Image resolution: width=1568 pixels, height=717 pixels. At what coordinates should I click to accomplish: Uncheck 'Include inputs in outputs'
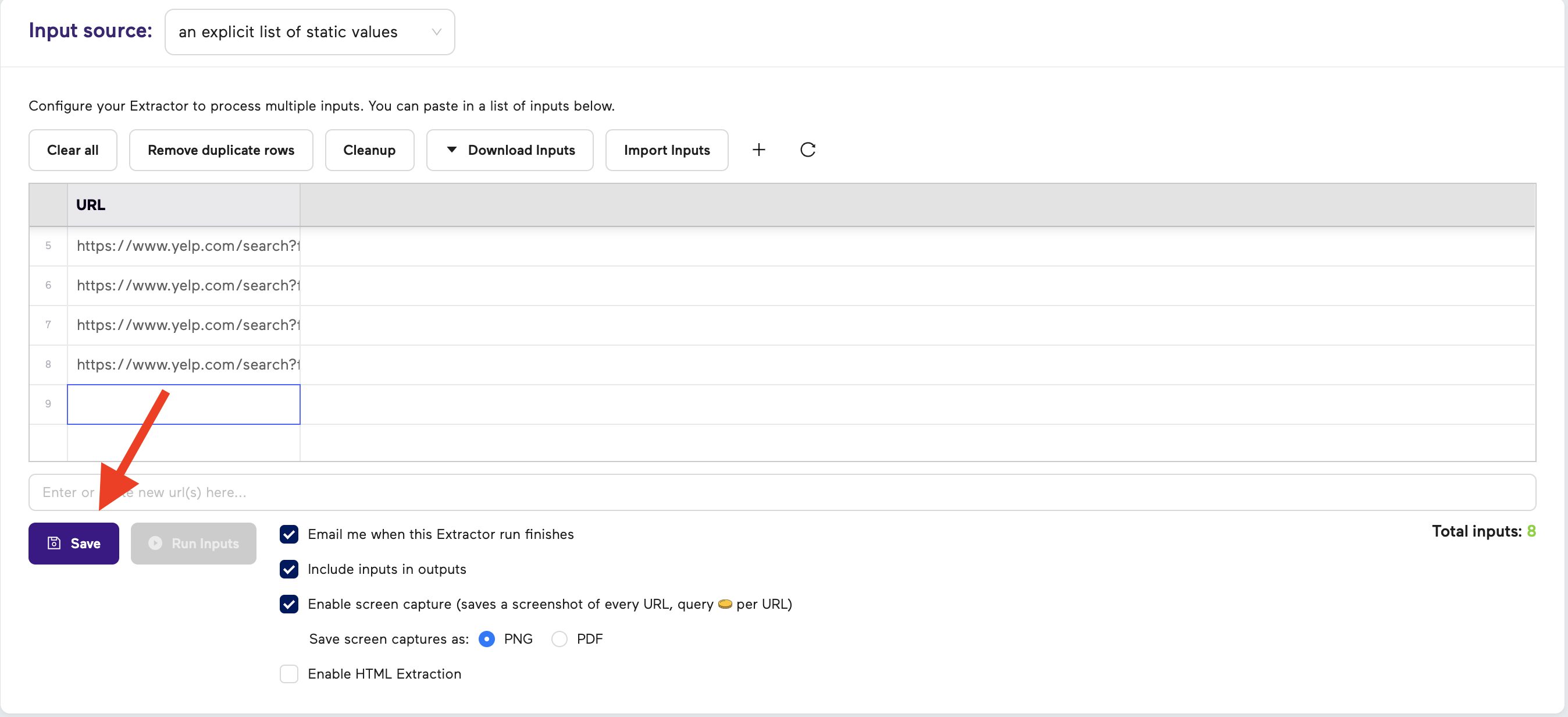tap(289, 569)
